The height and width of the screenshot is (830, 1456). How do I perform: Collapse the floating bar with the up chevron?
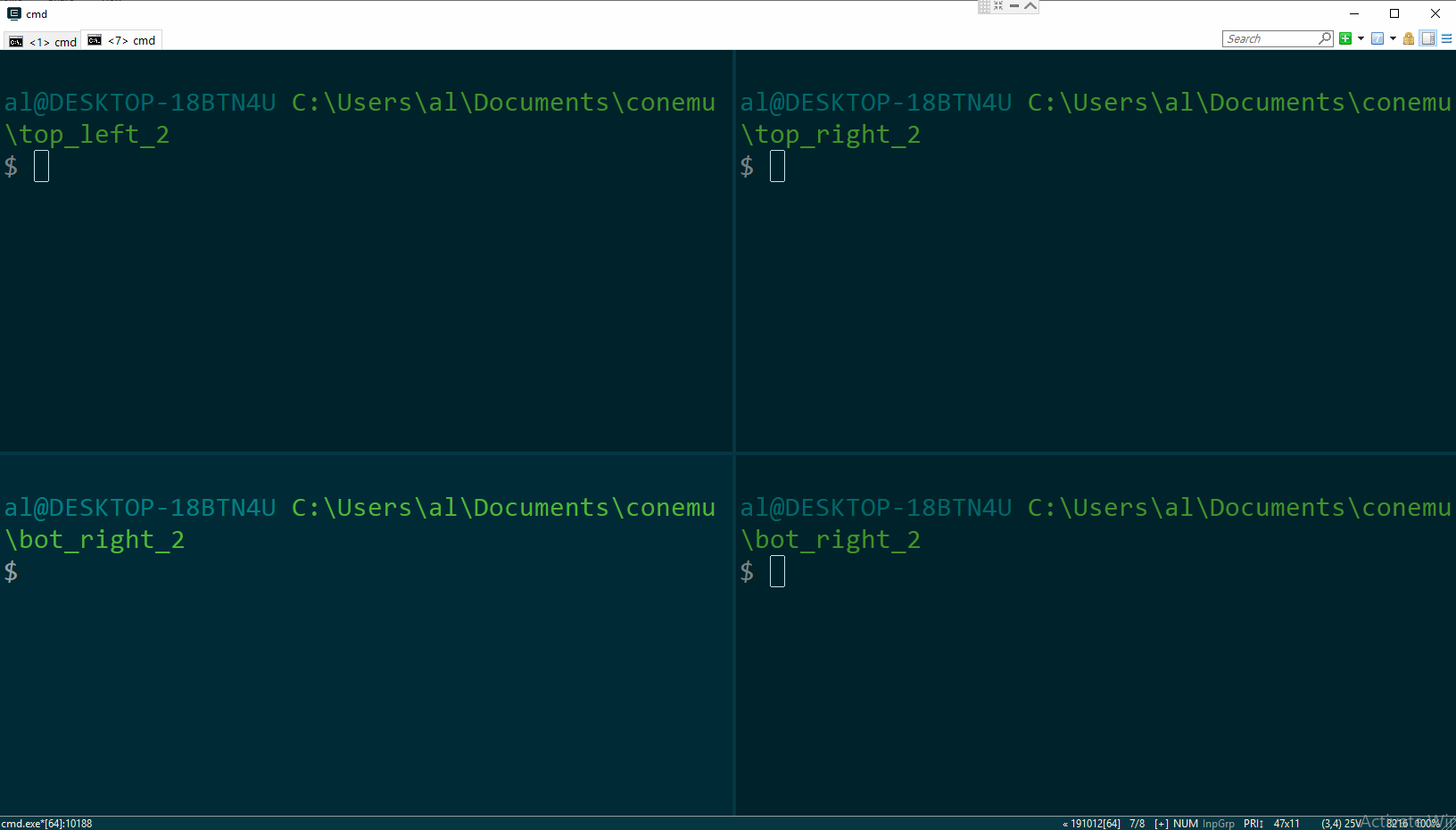1030,5
